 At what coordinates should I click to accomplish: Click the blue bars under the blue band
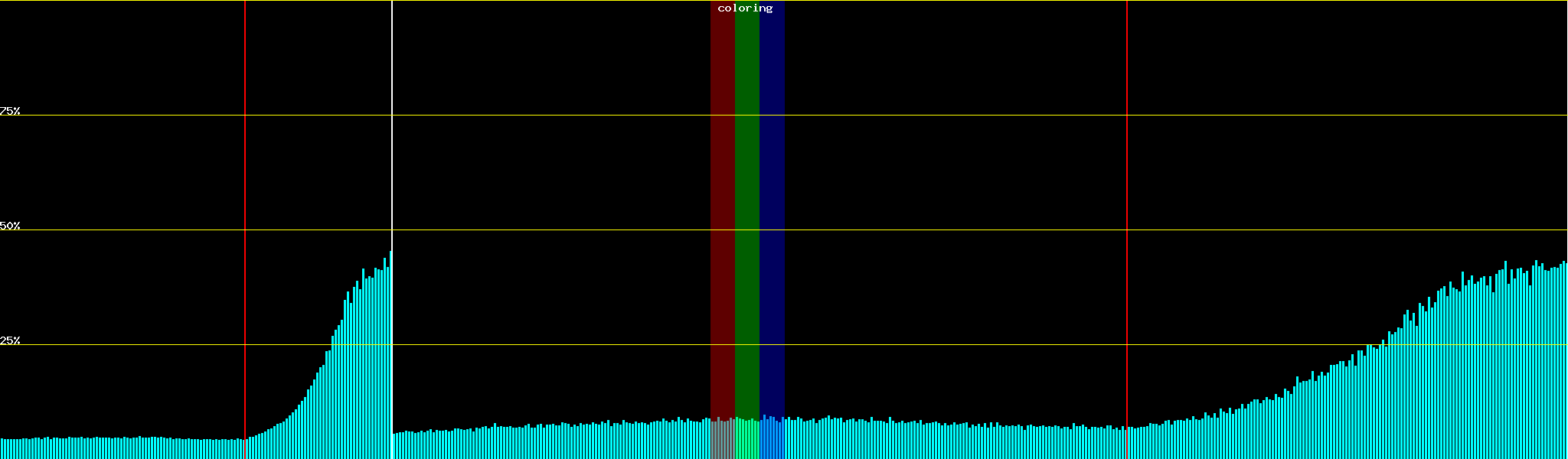tap(772, 440)
